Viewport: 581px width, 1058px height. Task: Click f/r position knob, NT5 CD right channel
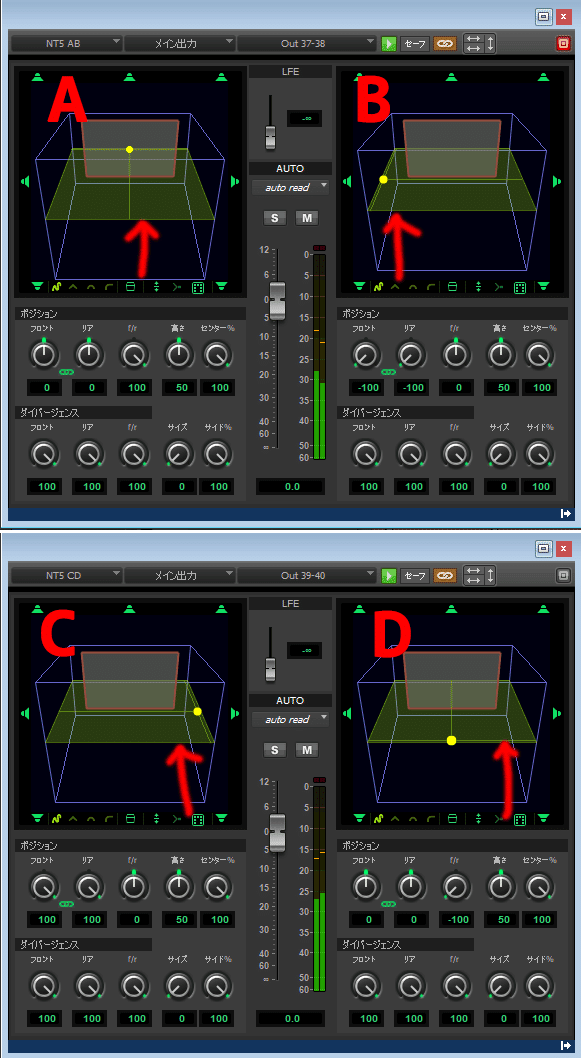(x=455, y=886)
